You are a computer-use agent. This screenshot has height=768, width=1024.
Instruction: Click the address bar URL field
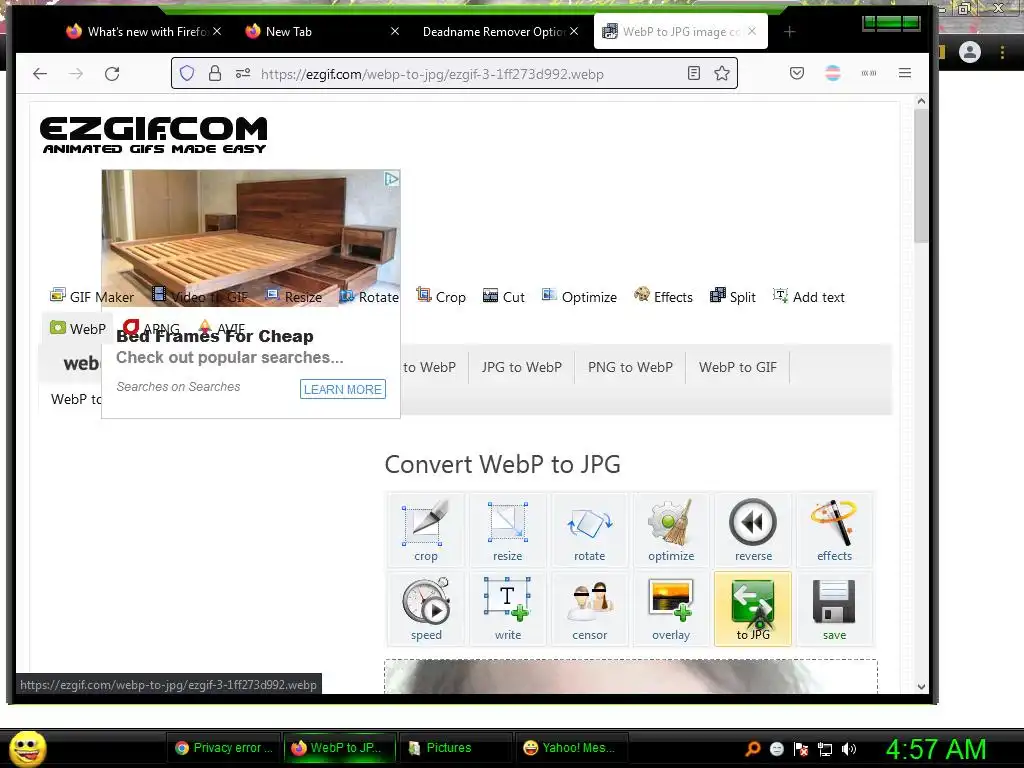(457, 74)
